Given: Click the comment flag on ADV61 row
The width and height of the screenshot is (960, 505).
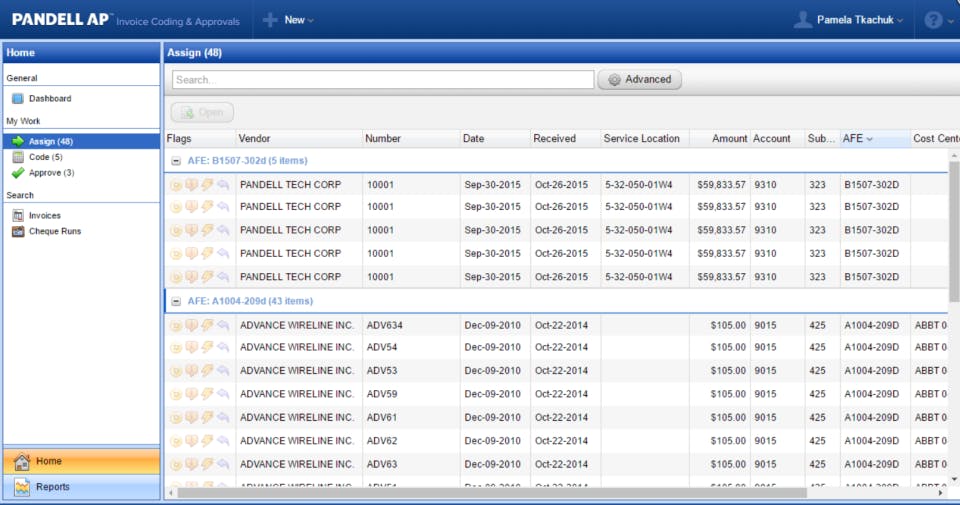Looking at the screenshot, I should [x=192, y=417].
